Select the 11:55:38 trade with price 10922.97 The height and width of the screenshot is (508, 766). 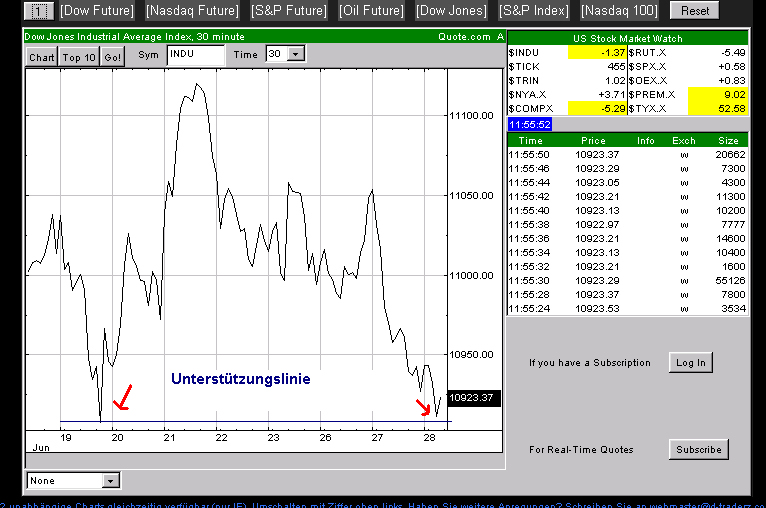click(627, 225)
